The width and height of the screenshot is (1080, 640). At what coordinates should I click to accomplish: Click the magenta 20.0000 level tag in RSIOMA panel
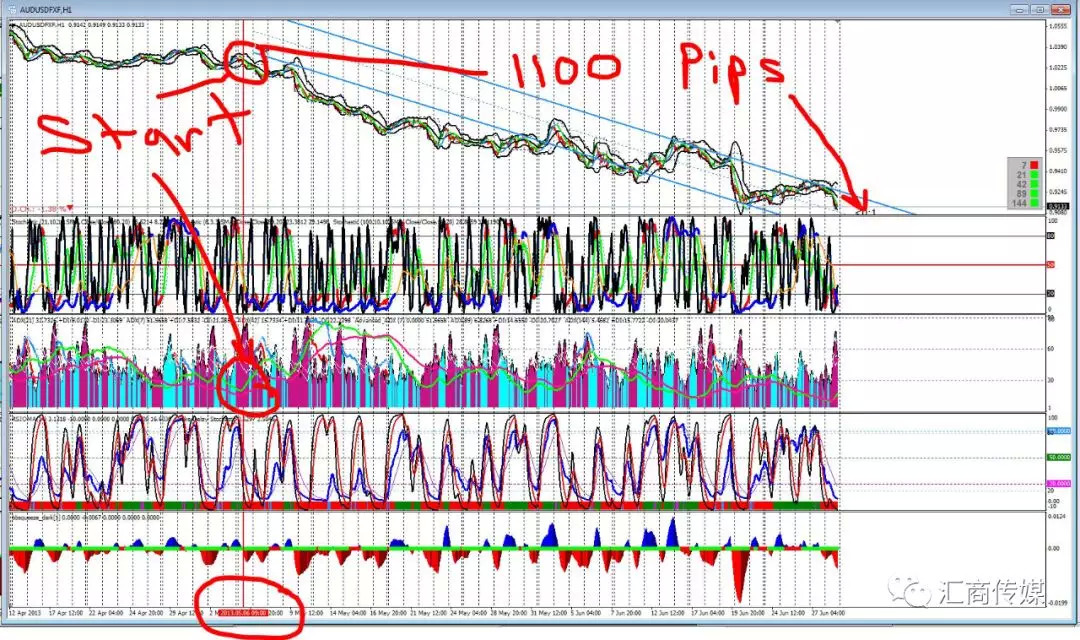click(x=1058, y=484)
